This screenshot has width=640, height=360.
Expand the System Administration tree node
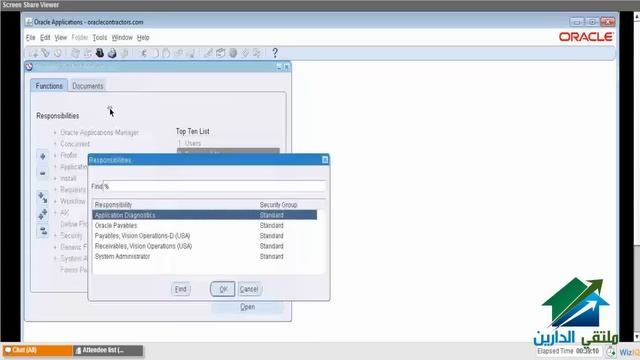(x=55, y=258)
